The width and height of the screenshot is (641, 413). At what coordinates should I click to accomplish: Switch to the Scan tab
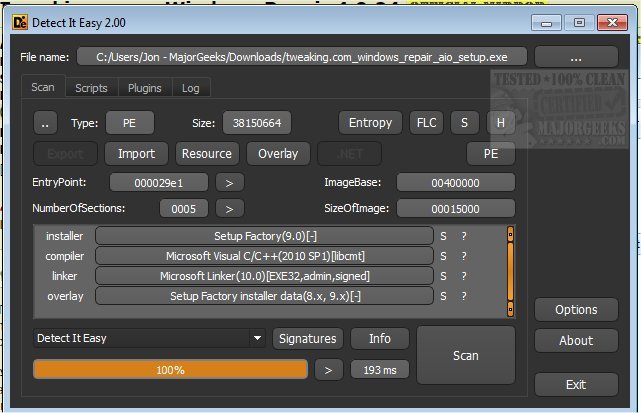[x=43, y=87]
